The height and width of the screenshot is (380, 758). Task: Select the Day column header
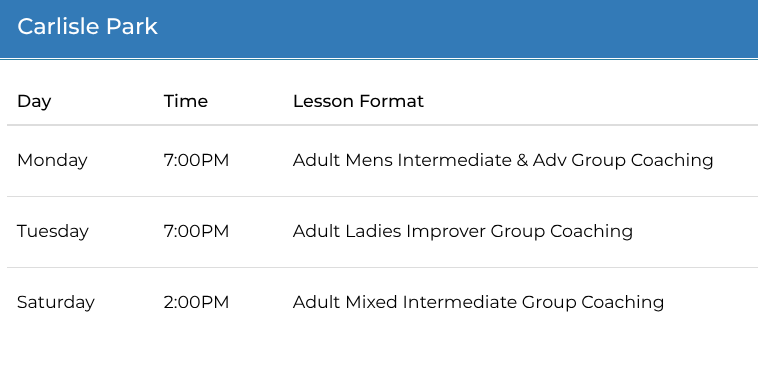(34, 102)
